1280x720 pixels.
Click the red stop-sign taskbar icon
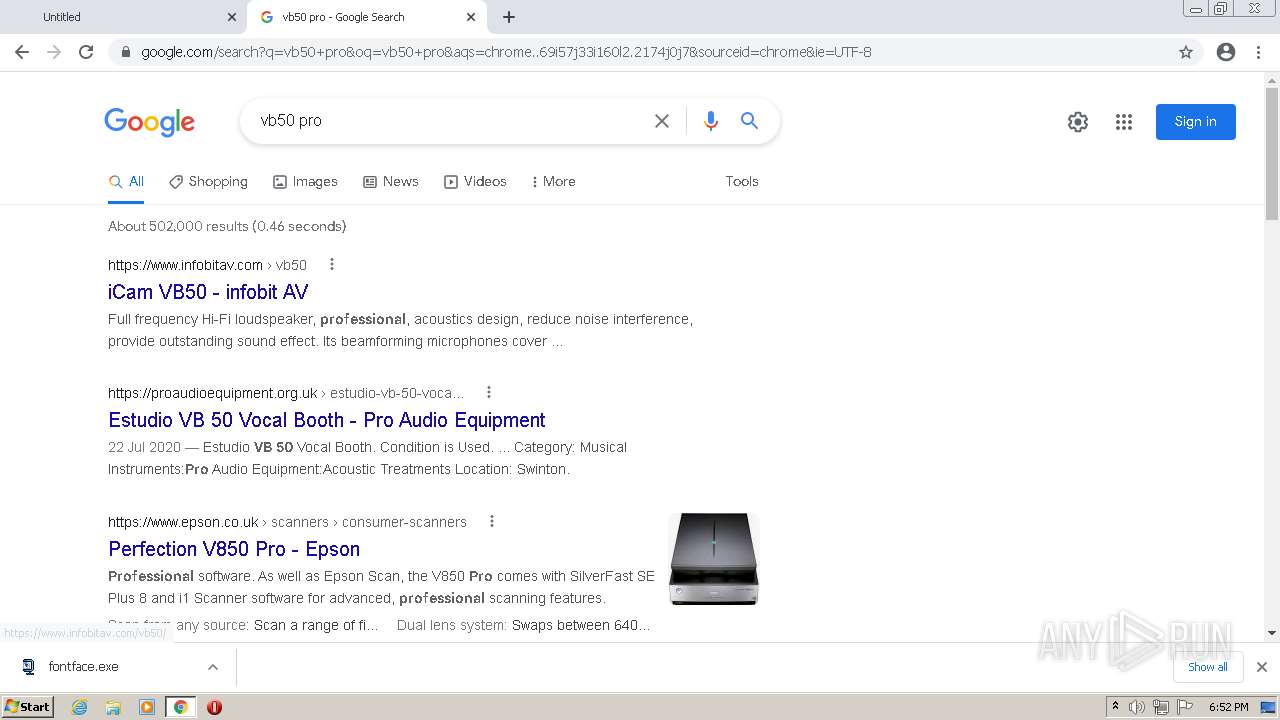[x=214, y=707]
